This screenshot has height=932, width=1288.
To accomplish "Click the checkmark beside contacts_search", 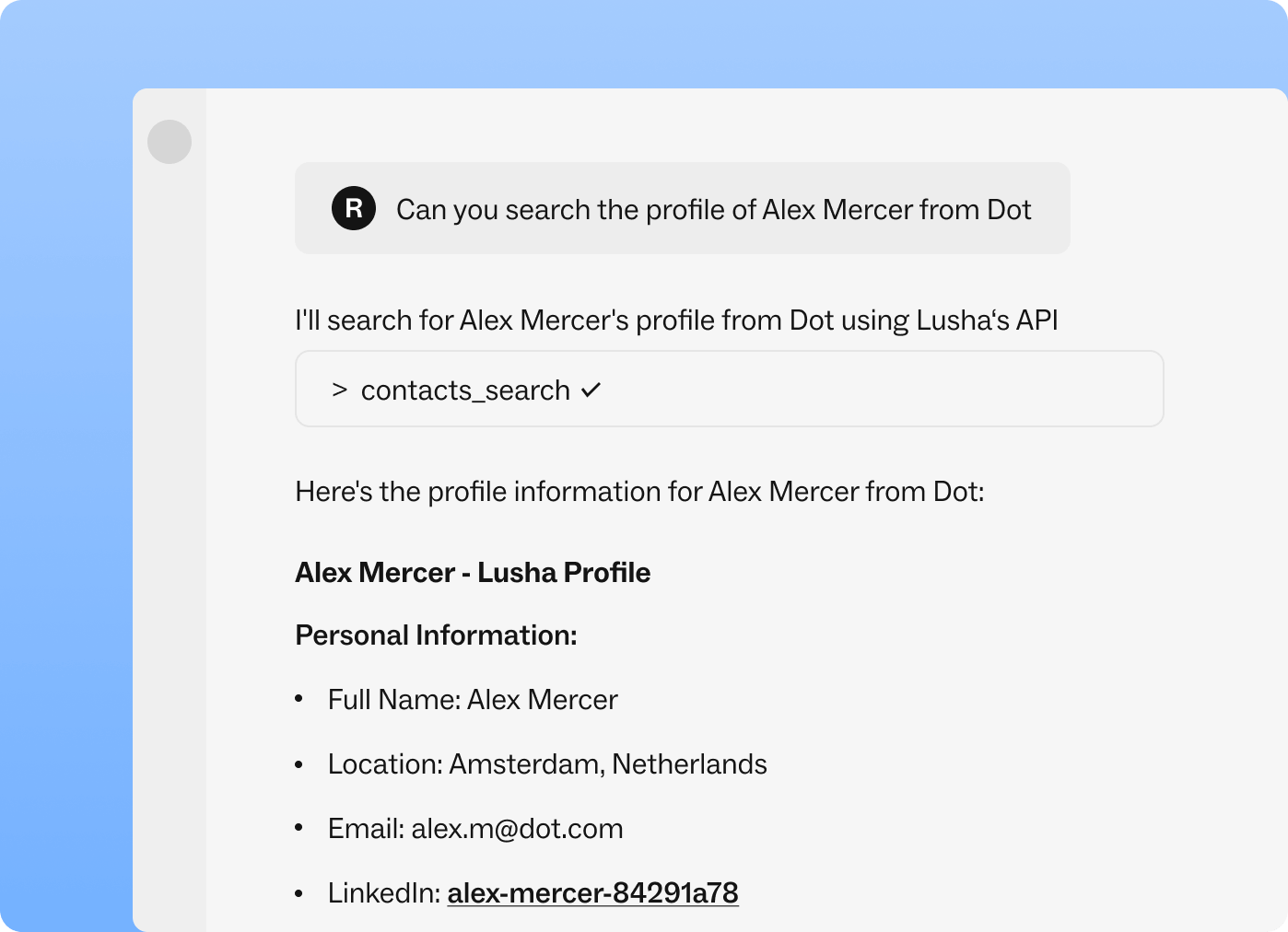I will coord(591,390).
